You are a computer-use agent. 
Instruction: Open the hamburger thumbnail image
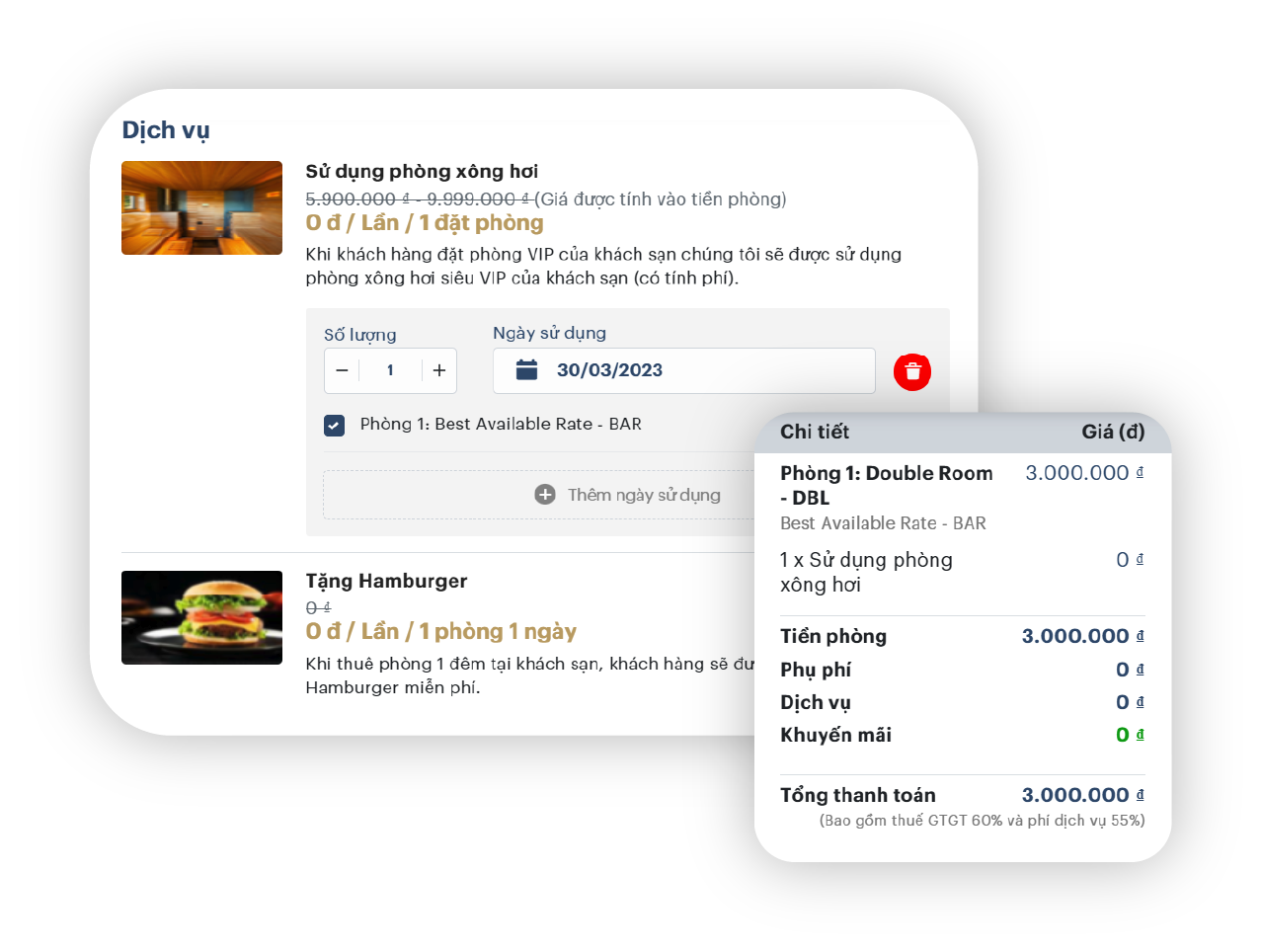click(x=201, y=617)
